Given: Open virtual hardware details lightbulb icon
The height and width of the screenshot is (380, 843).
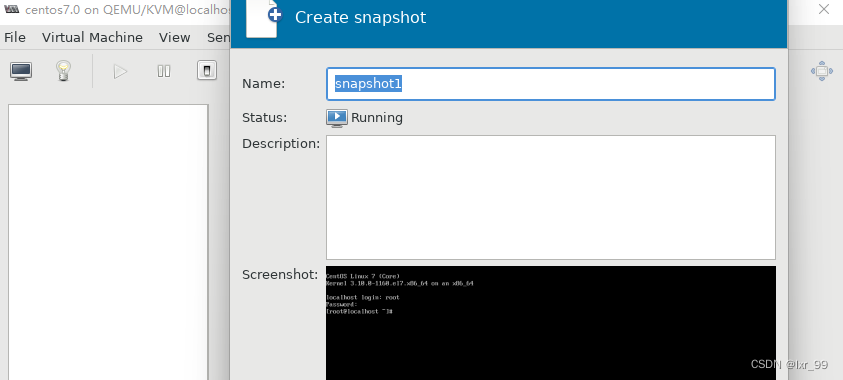Looking at the screenshot, I should tap(64, 71).
